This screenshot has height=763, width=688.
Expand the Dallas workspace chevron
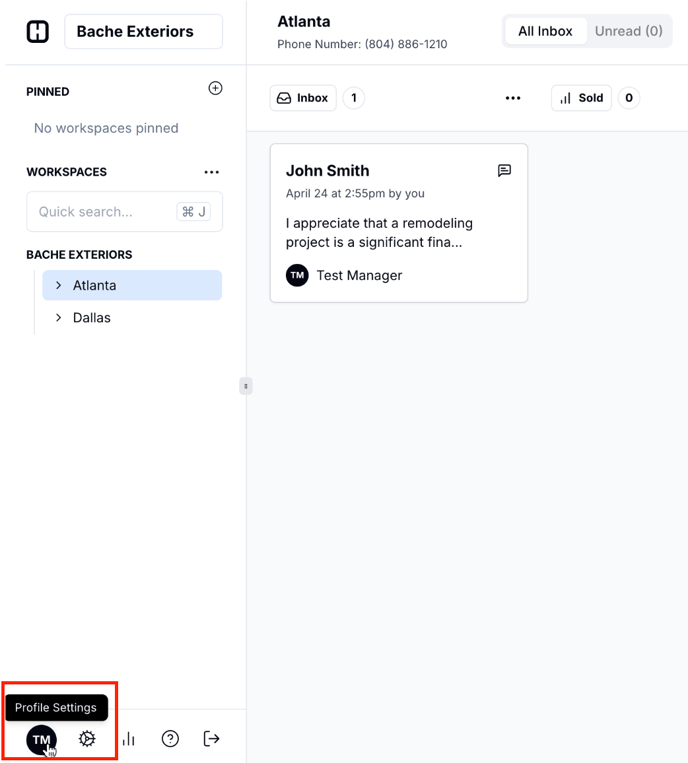[59, 318]
